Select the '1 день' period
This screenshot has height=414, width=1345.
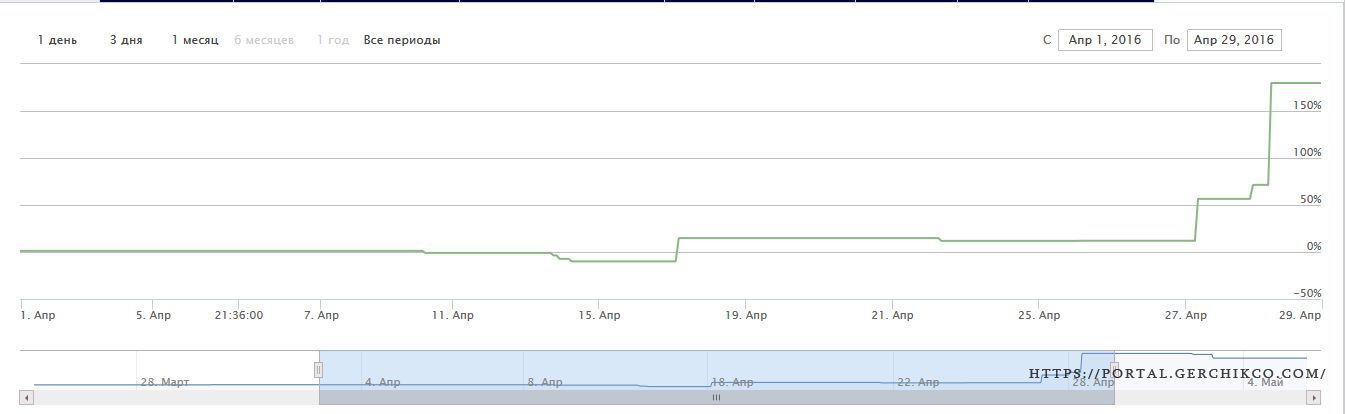(56, 40)
